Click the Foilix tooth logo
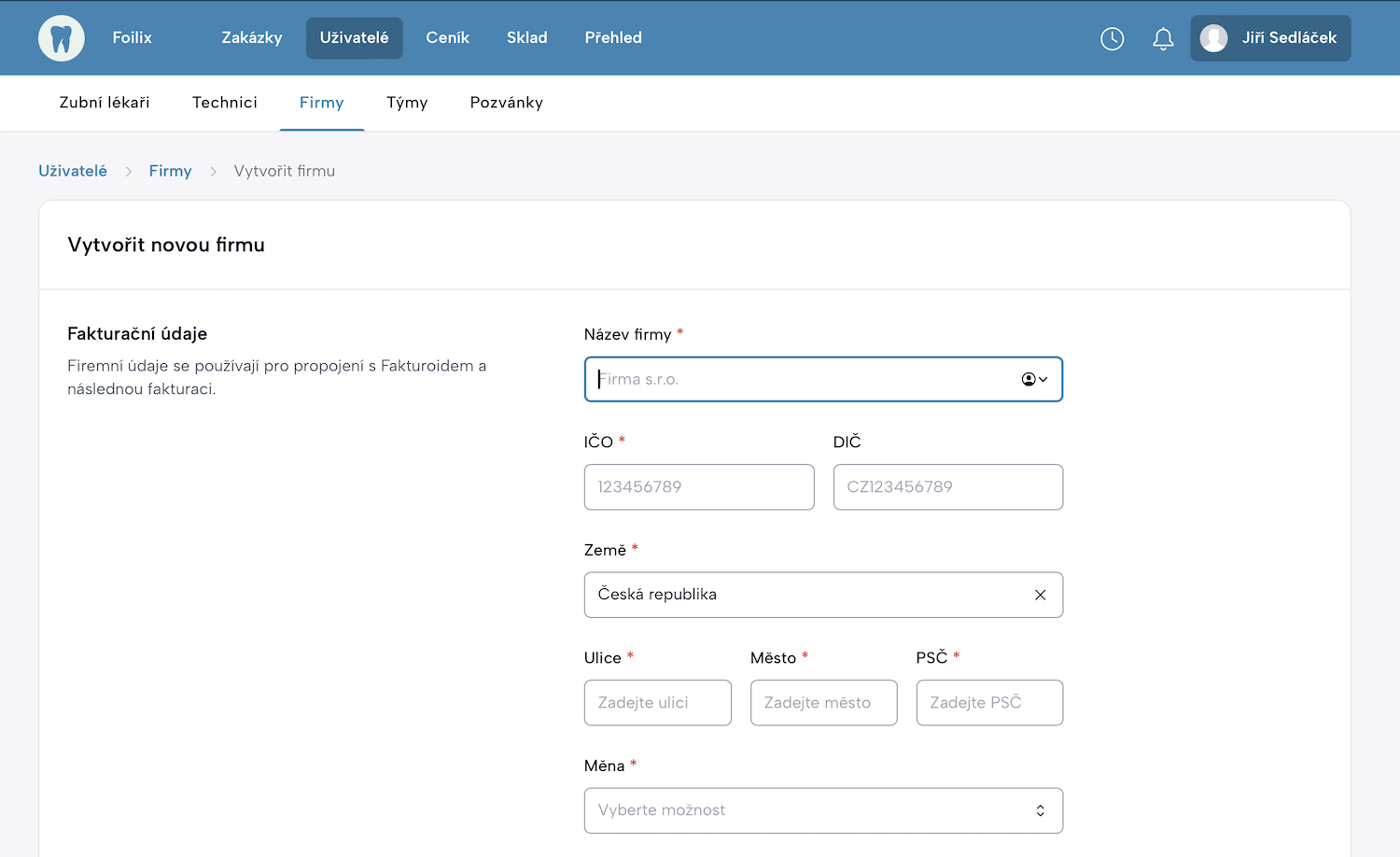 pos(62,38)
